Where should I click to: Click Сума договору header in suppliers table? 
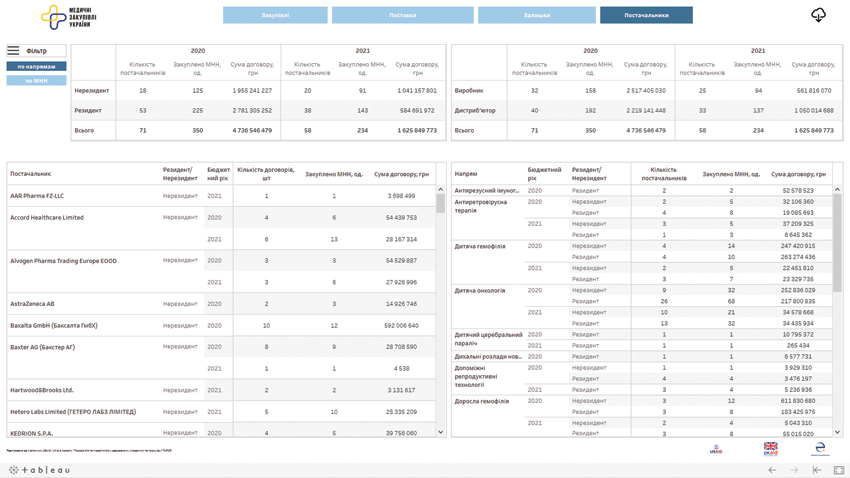tap(401, 174)
